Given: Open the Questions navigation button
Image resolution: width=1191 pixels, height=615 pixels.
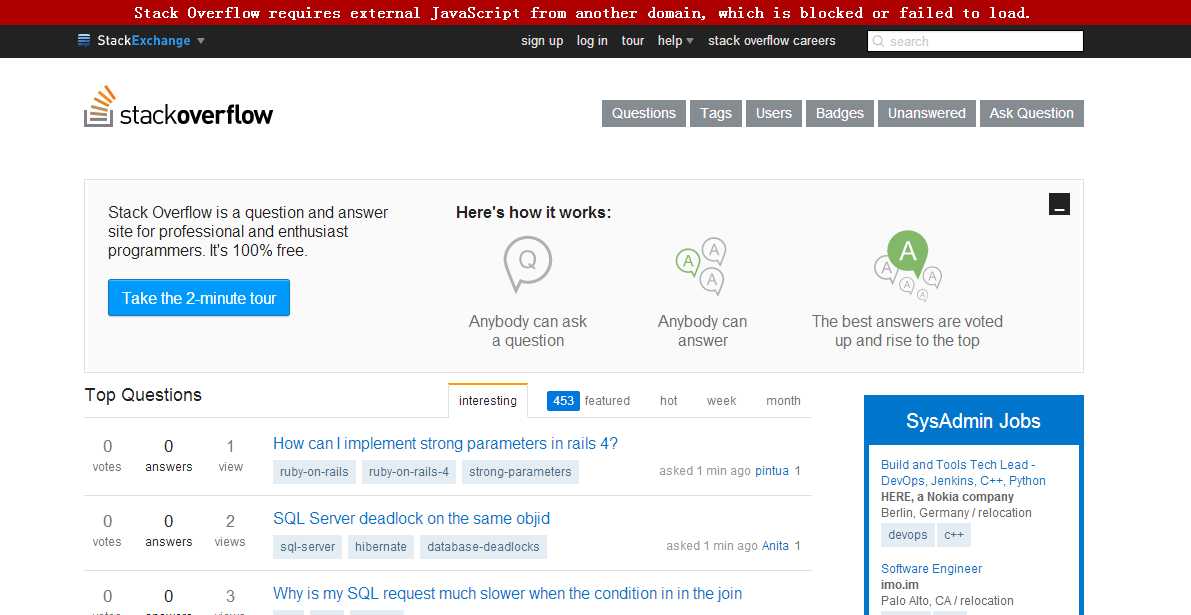Looking at the screenshot, I should (644, 113).
